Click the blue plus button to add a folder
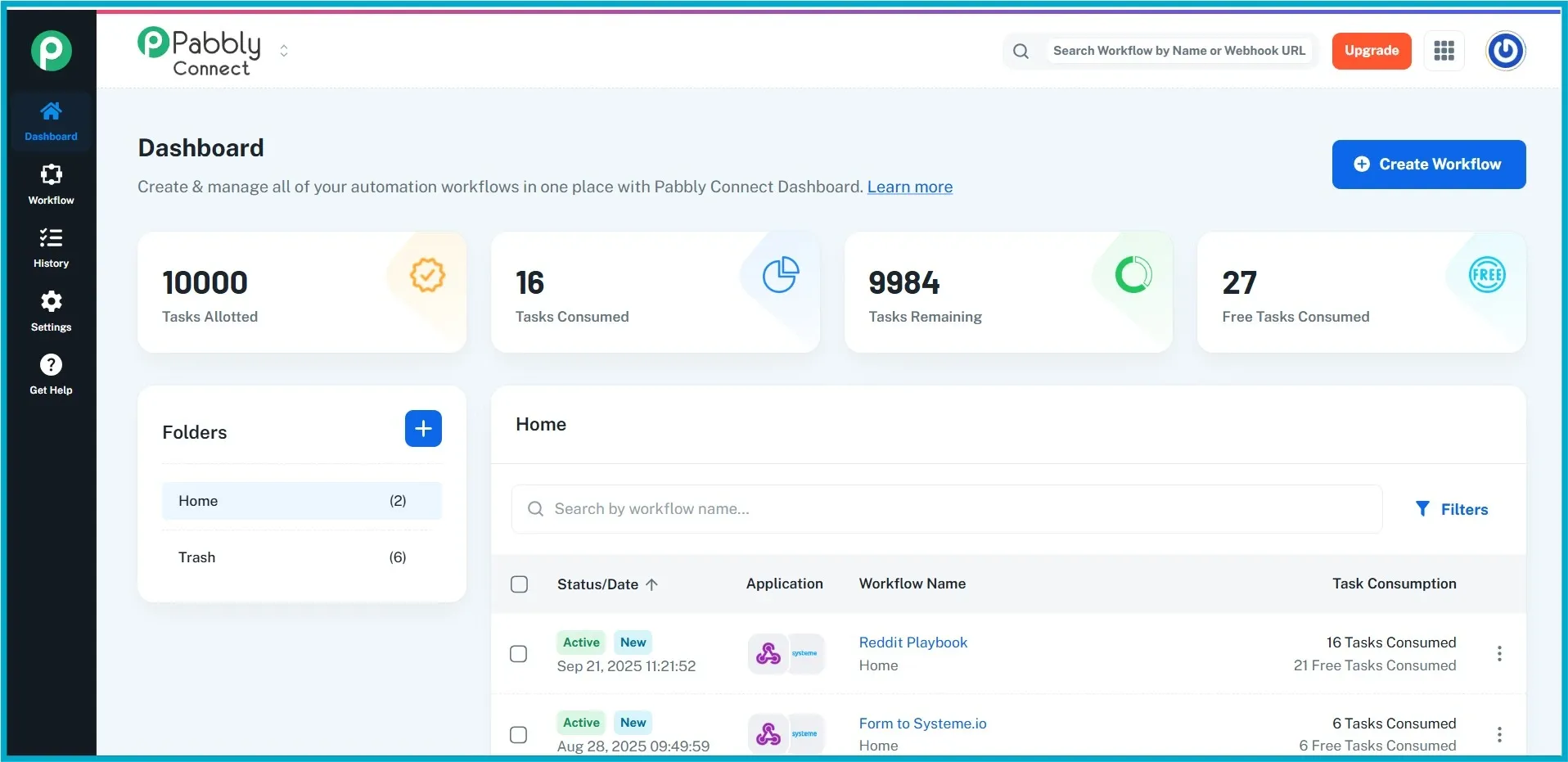 pos(423,428)
